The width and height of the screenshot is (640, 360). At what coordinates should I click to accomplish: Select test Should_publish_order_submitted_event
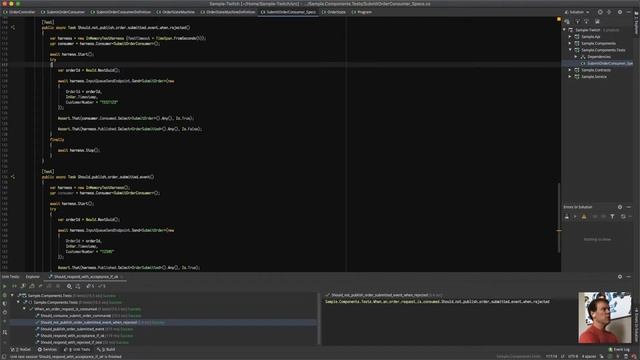72,329
